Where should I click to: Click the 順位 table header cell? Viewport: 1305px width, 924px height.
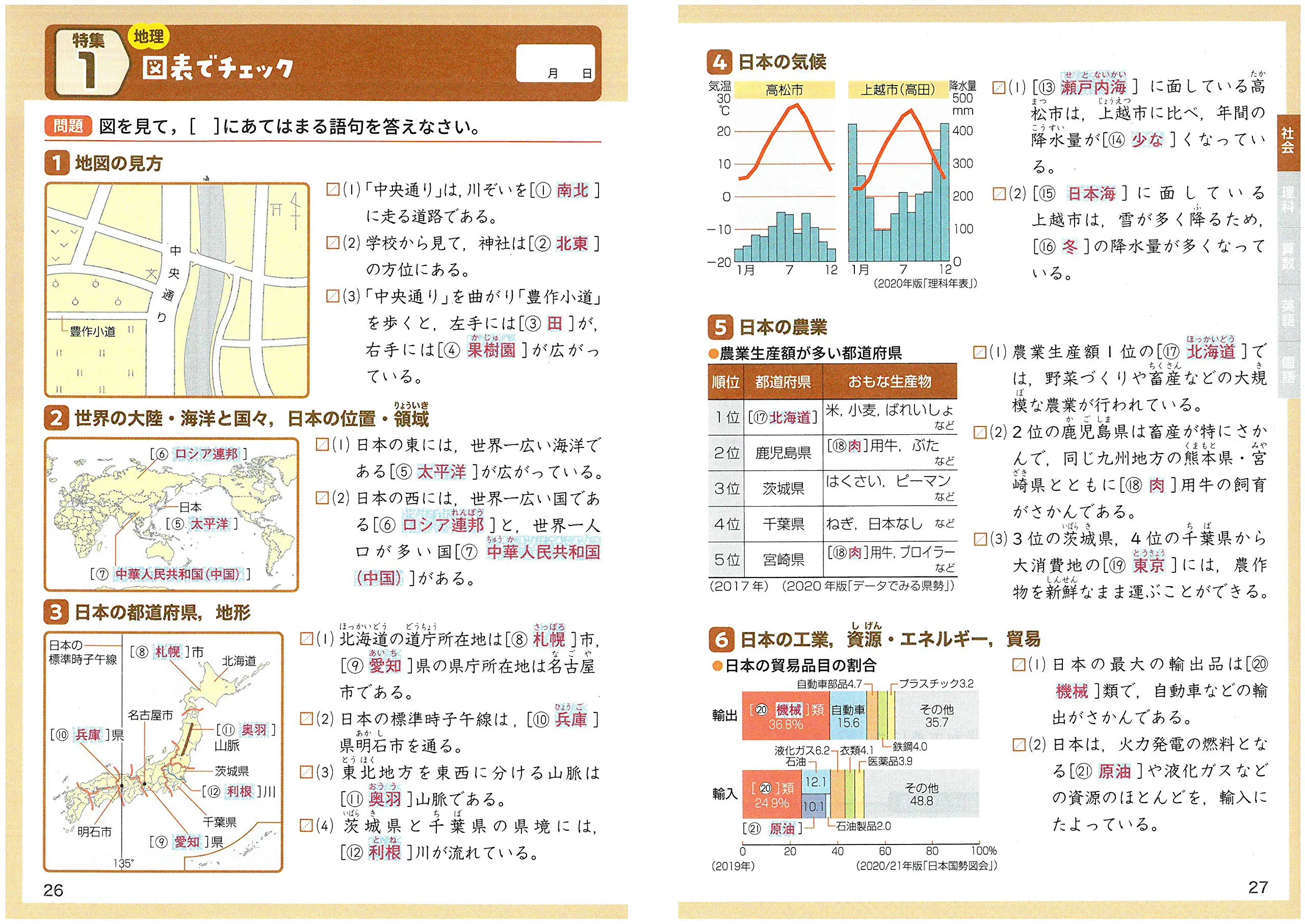pos(726,382)
